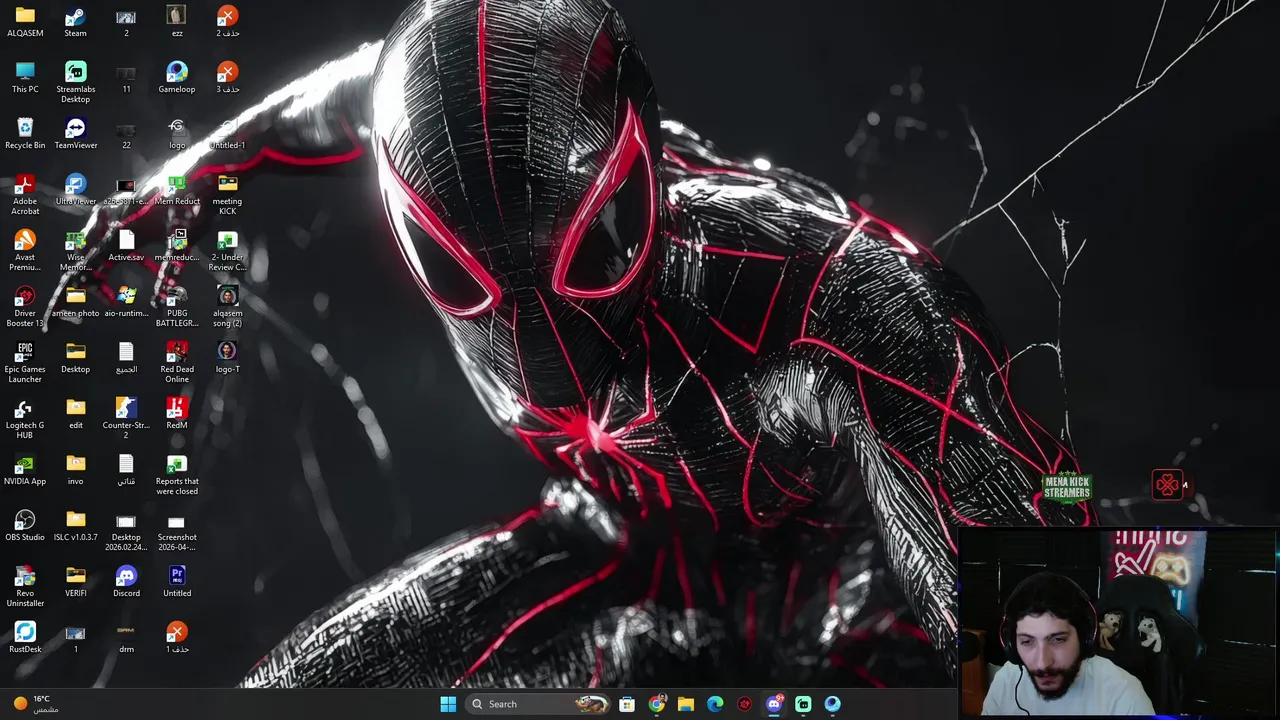The width and height of the screenshot is (1280, 720).
Task: Select the حذف 3 shortcut icon
Action: (227, 77)
